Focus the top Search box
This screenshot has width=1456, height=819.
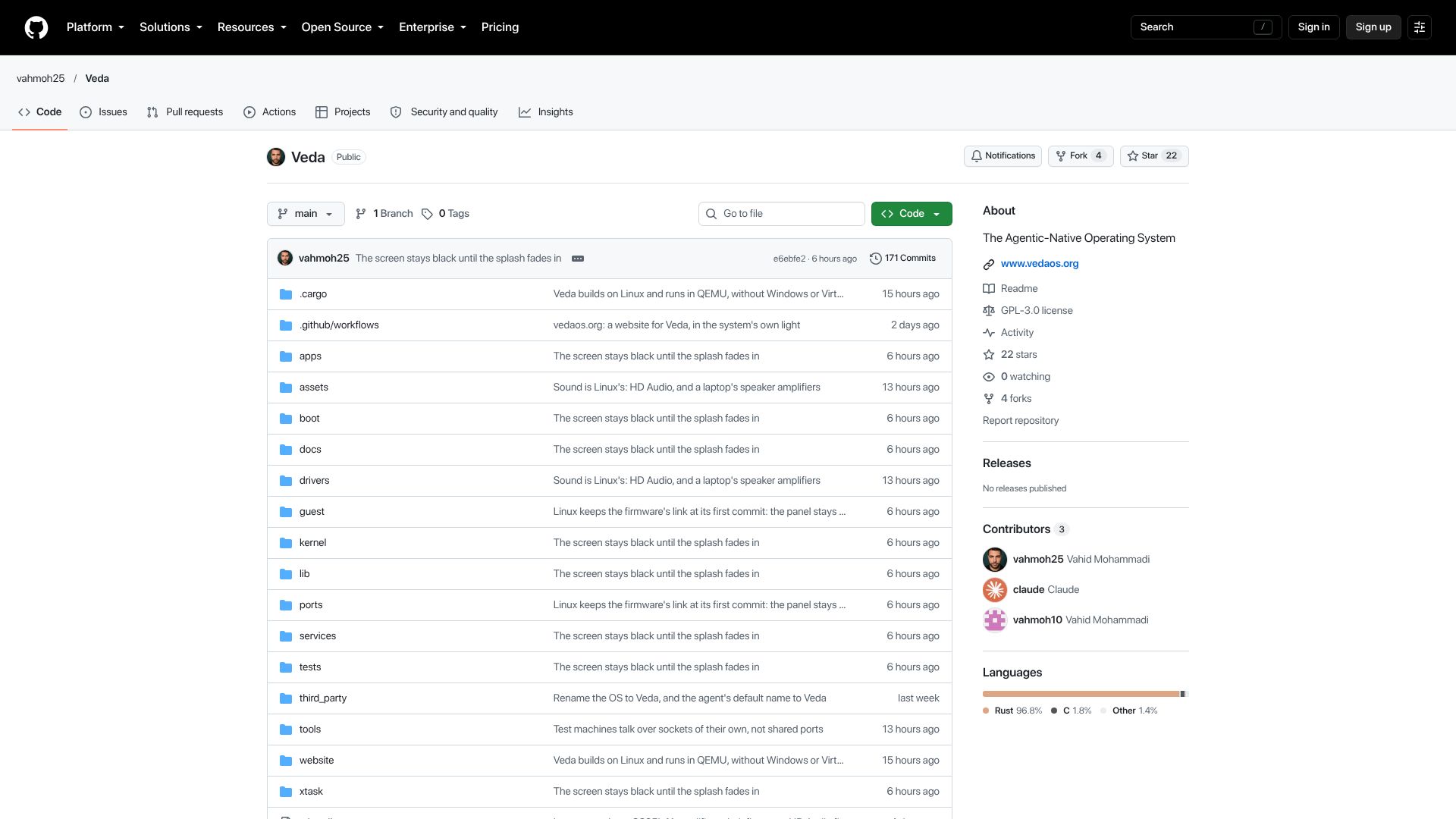point(1206,27)
